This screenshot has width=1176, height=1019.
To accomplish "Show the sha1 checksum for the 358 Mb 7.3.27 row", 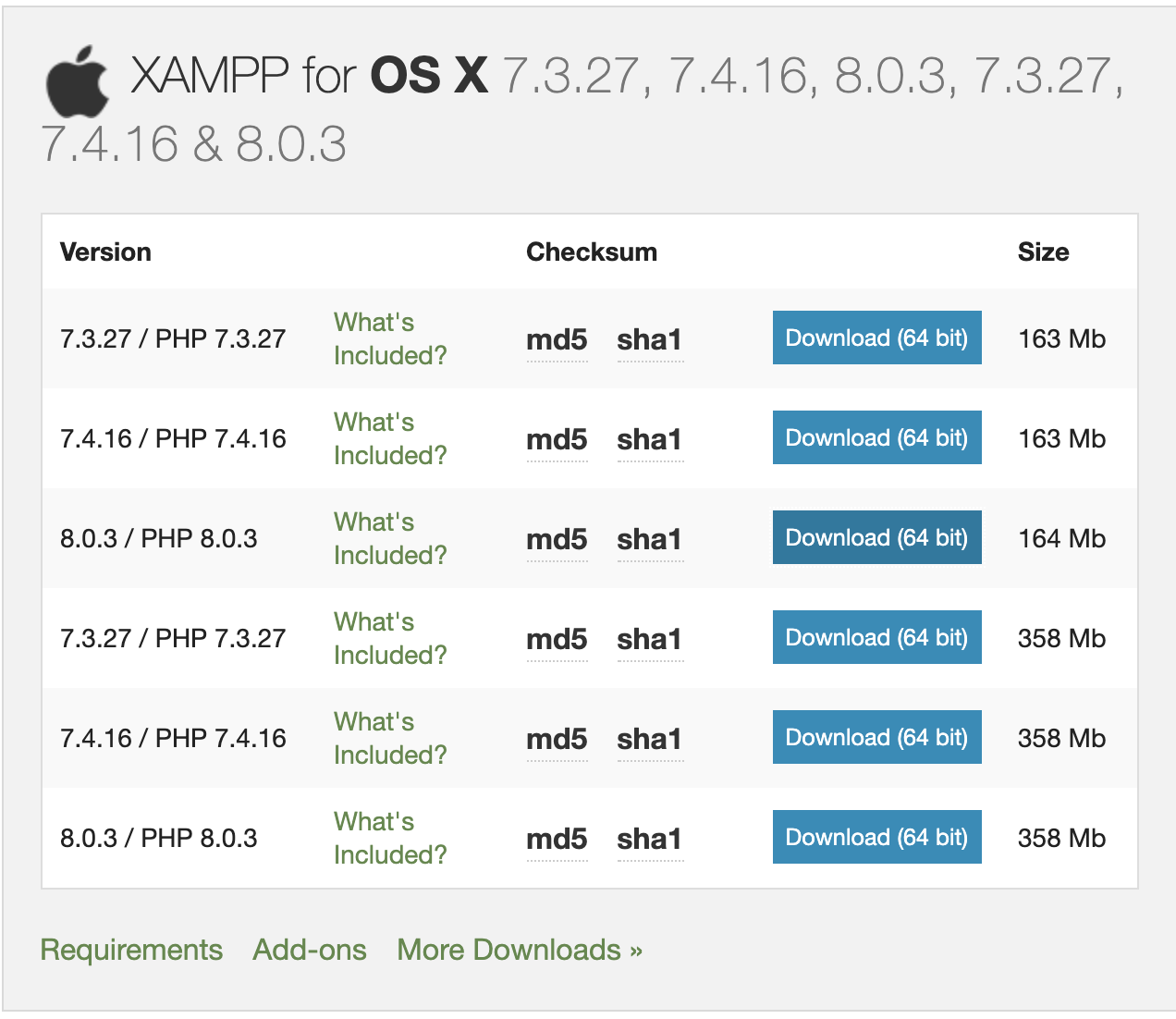I will coord(650,639).
